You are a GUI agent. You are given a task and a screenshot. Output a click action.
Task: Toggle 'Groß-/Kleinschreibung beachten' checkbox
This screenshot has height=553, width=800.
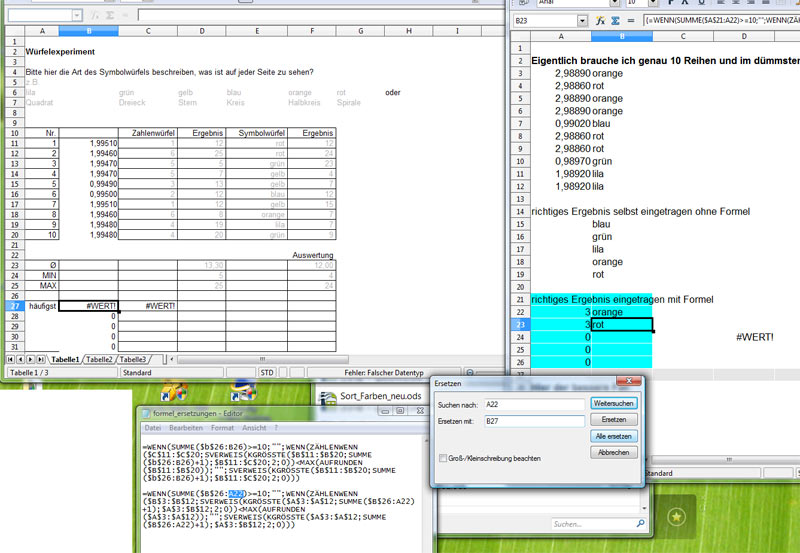(x=443, y=458)
